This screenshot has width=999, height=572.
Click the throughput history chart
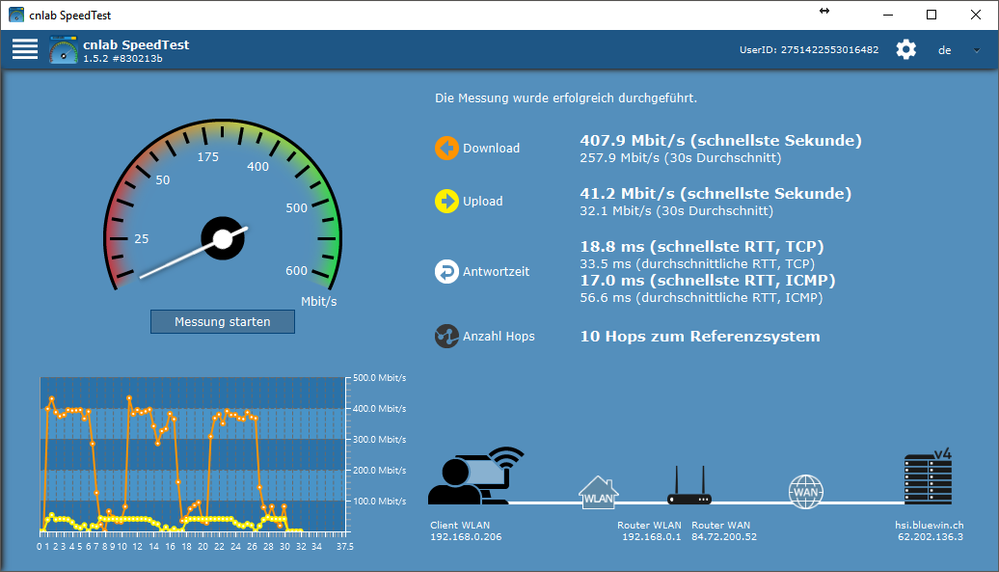[193, 454]
